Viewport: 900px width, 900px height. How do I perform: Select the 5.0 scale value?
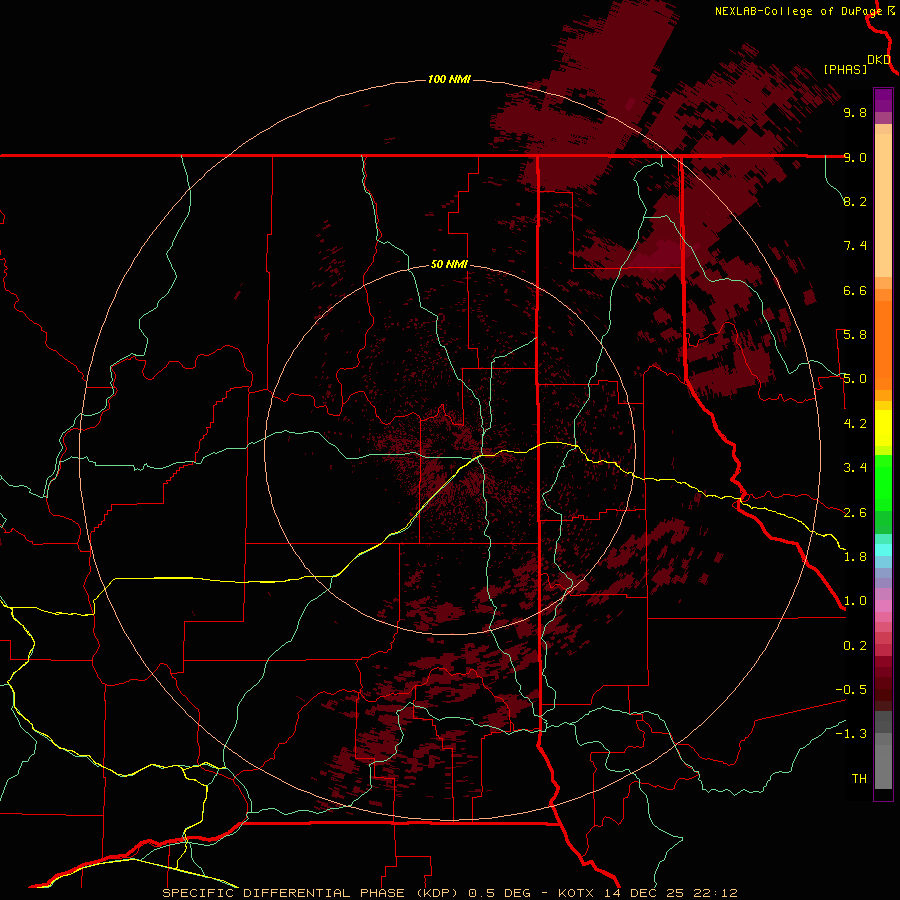click(855, 379)
